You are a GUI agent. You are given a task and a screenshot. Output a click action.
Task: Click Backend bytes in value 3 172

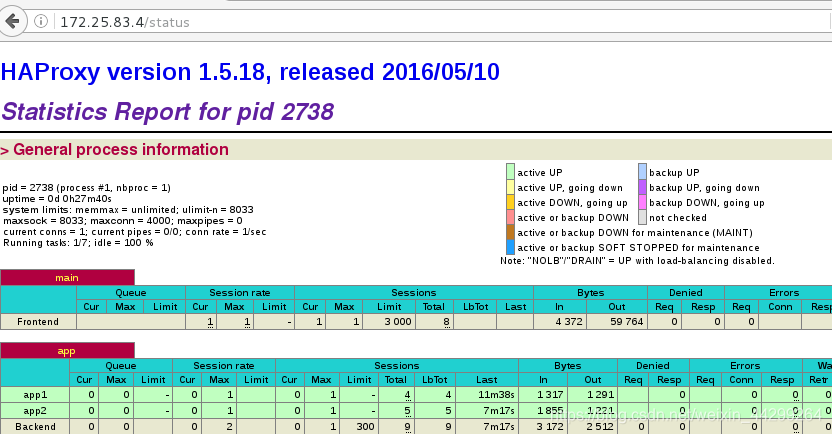550,427
